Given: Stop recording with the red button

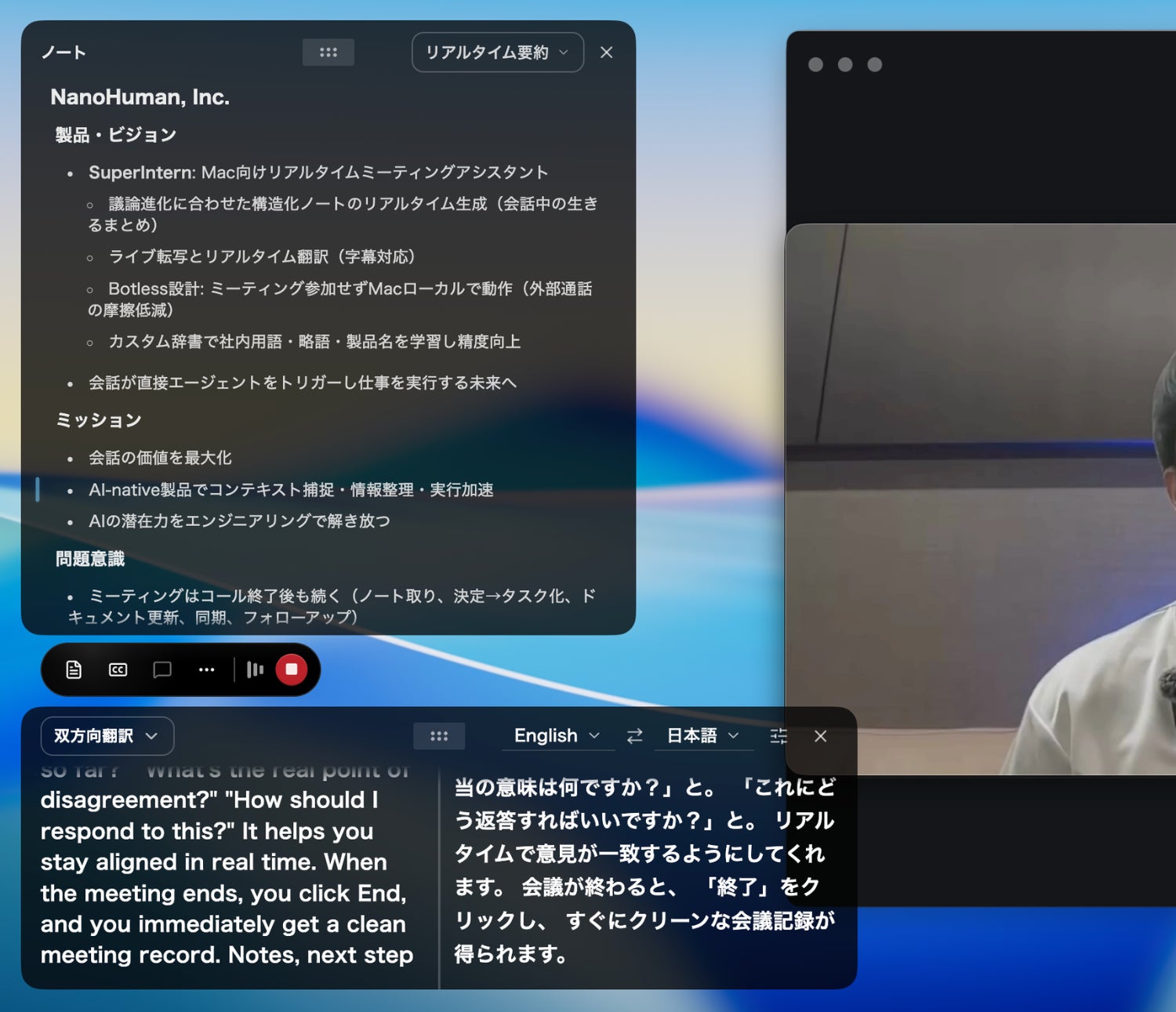Looking at the screenshot, I should tap(292, 669).
